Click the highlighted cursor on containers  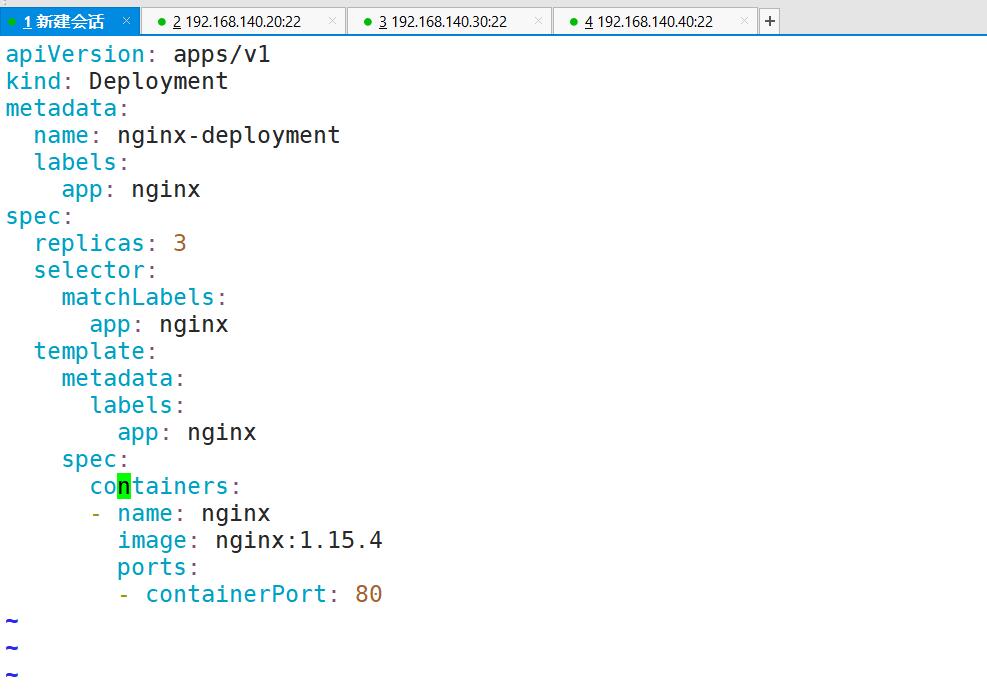point(123,486)
